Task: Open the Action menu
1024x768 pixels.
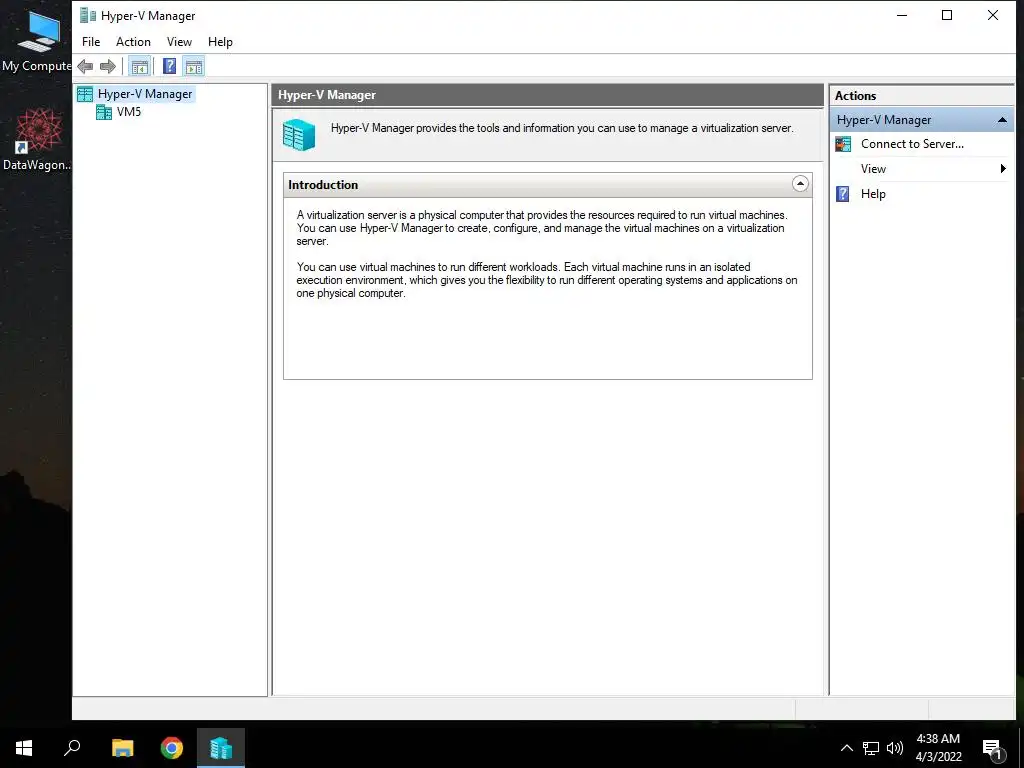Action: [133, 42]
